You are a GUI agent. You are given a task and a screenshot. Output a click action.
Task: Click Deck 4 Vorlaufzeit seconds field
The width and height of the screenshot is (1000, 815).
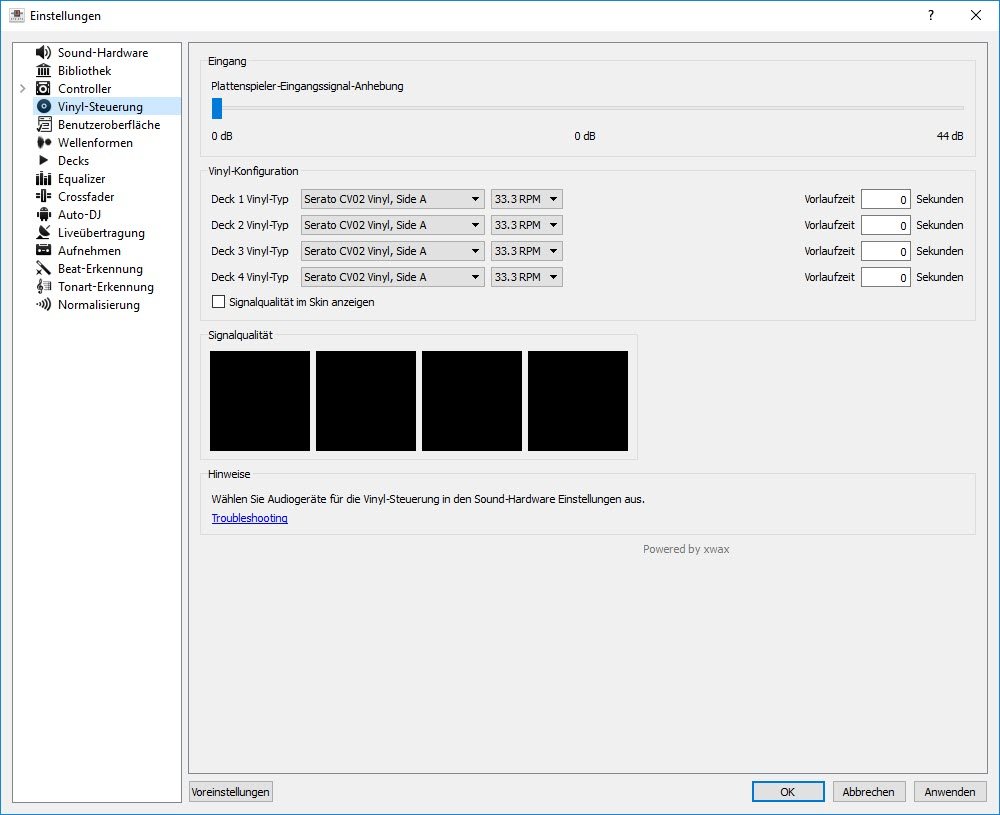point(885,277)
